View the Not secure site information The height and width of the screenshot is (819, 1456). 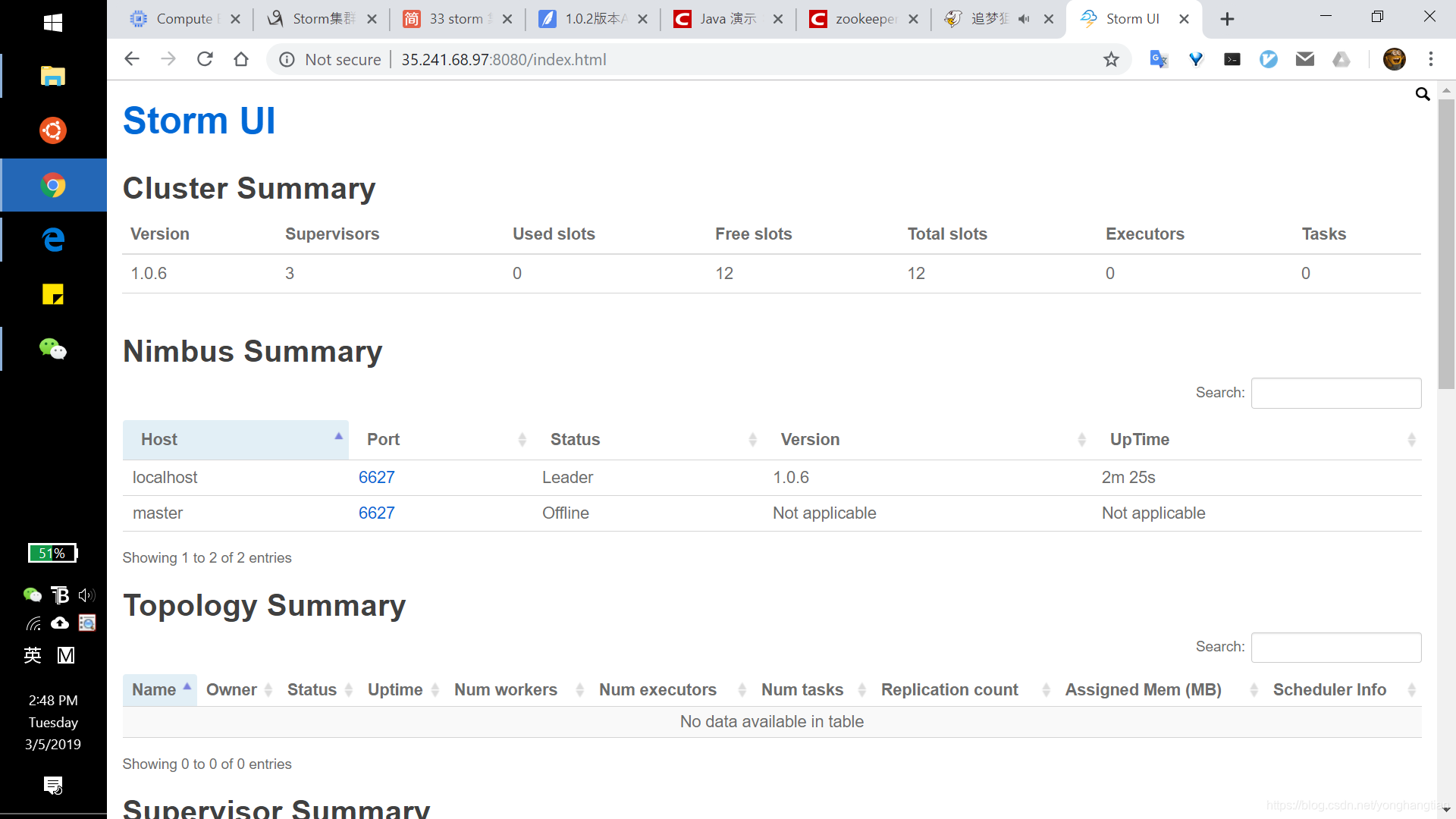330,60
